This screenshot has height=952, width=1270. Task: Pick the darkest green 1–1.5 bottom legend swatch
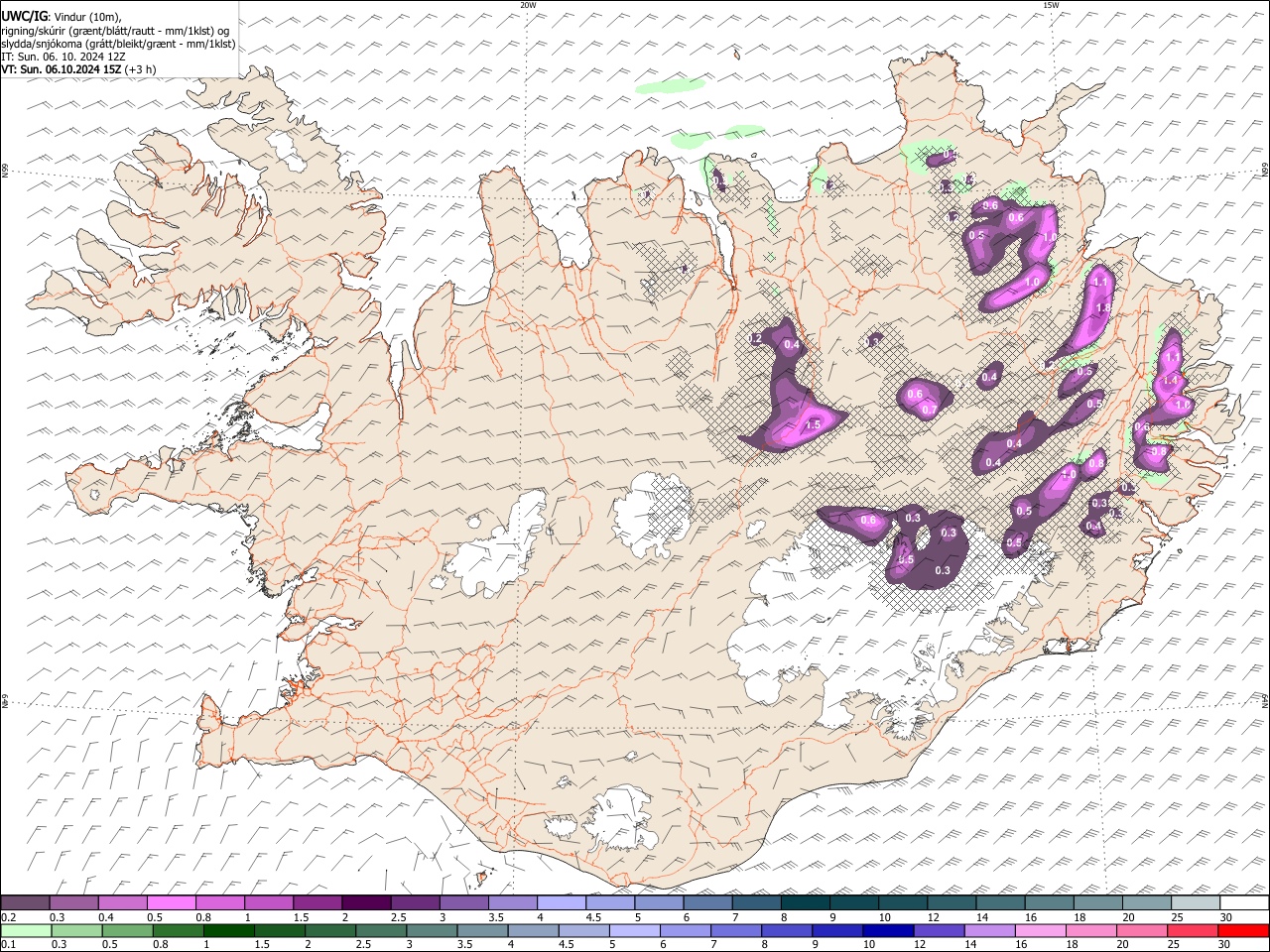point(228,930)
